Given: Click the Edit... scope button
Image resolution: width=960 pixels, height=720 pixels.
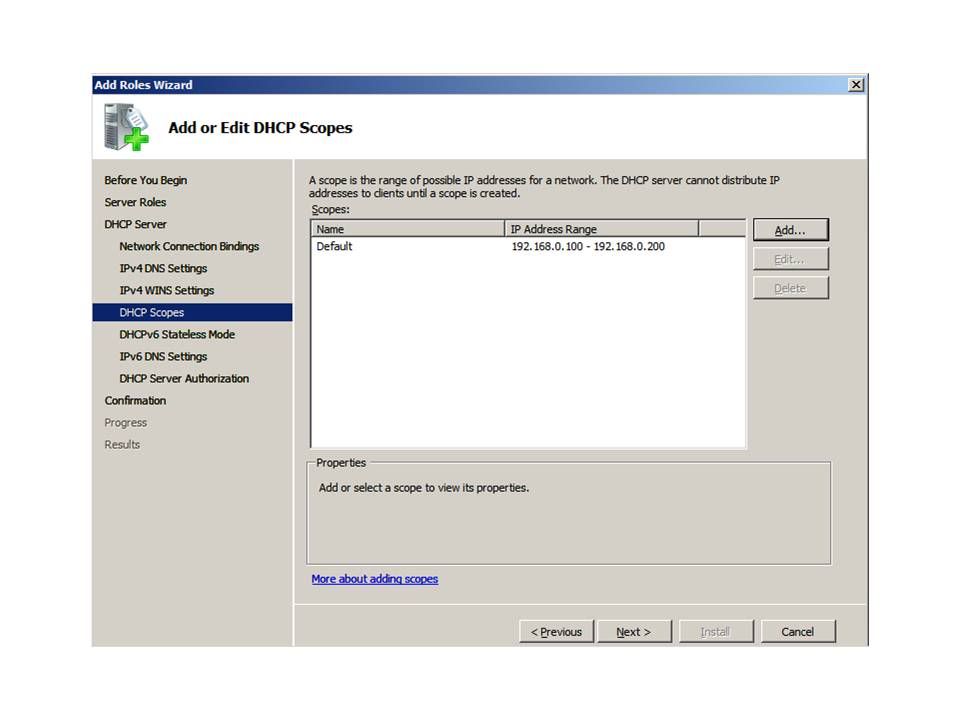Looking at the screenshot, I should coord(790,259).
